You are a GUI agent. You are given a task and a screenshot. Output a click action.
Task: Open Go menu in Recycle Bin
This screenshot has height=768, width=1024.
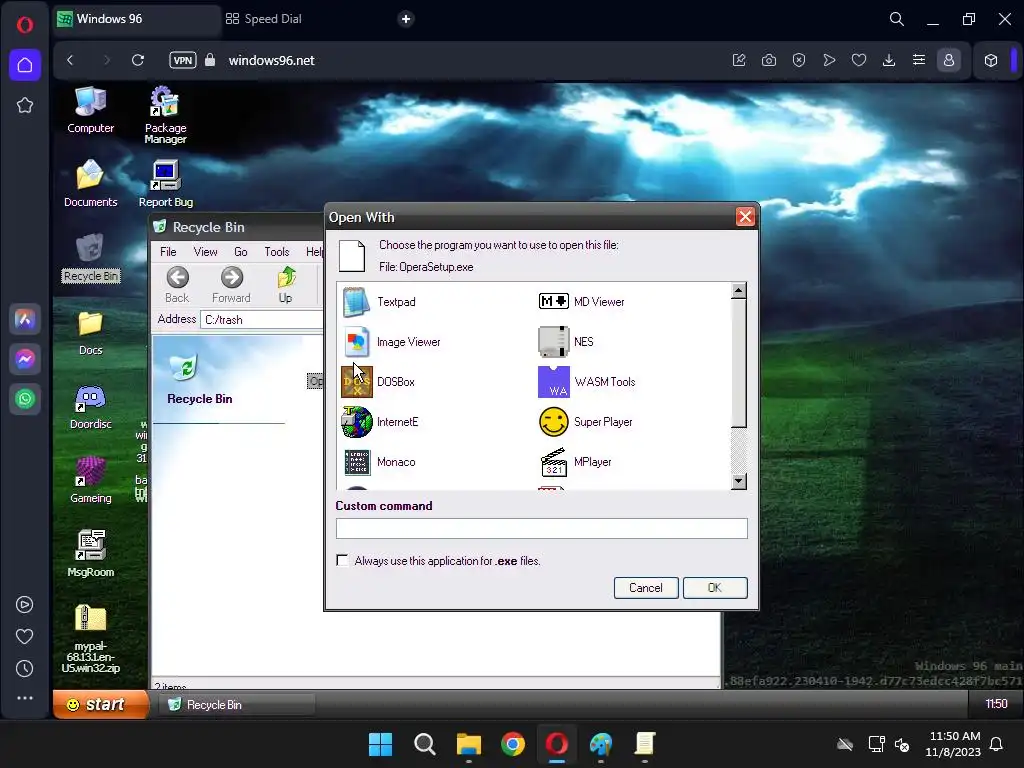[x=240, y=251]
